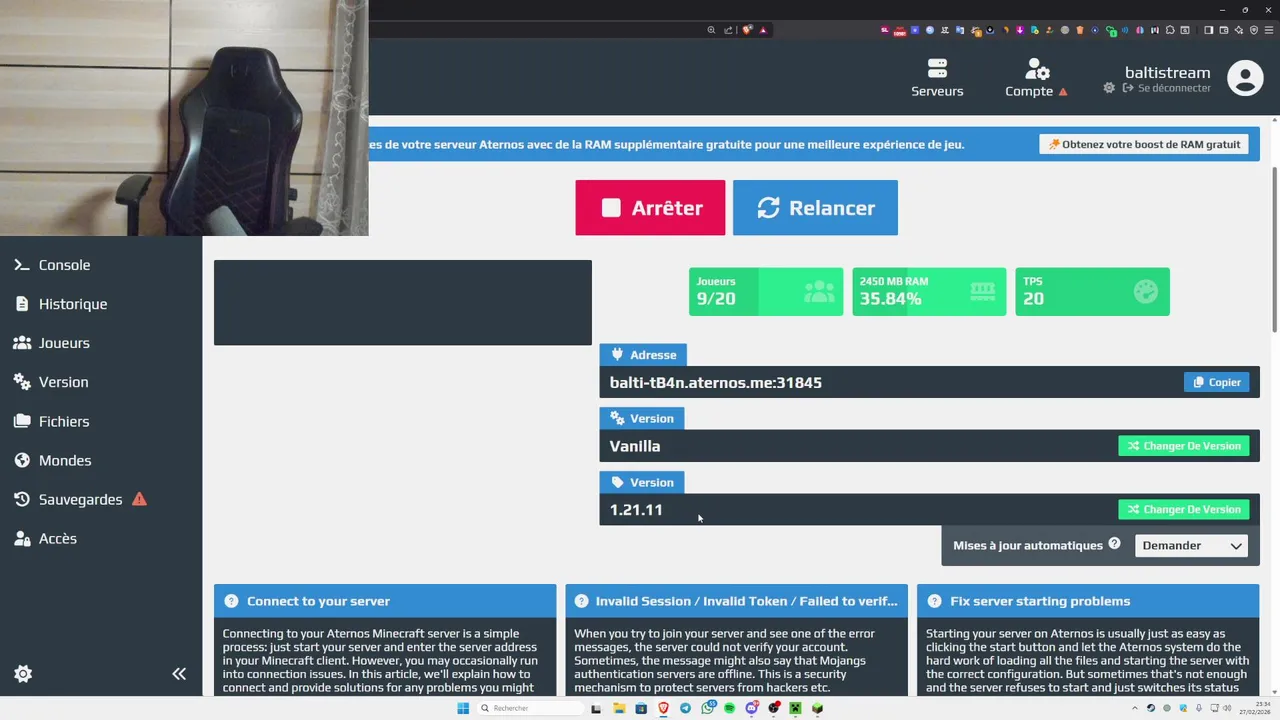Click the 1.21.11 version number text
1280x720 pixels.
[636, 510]
